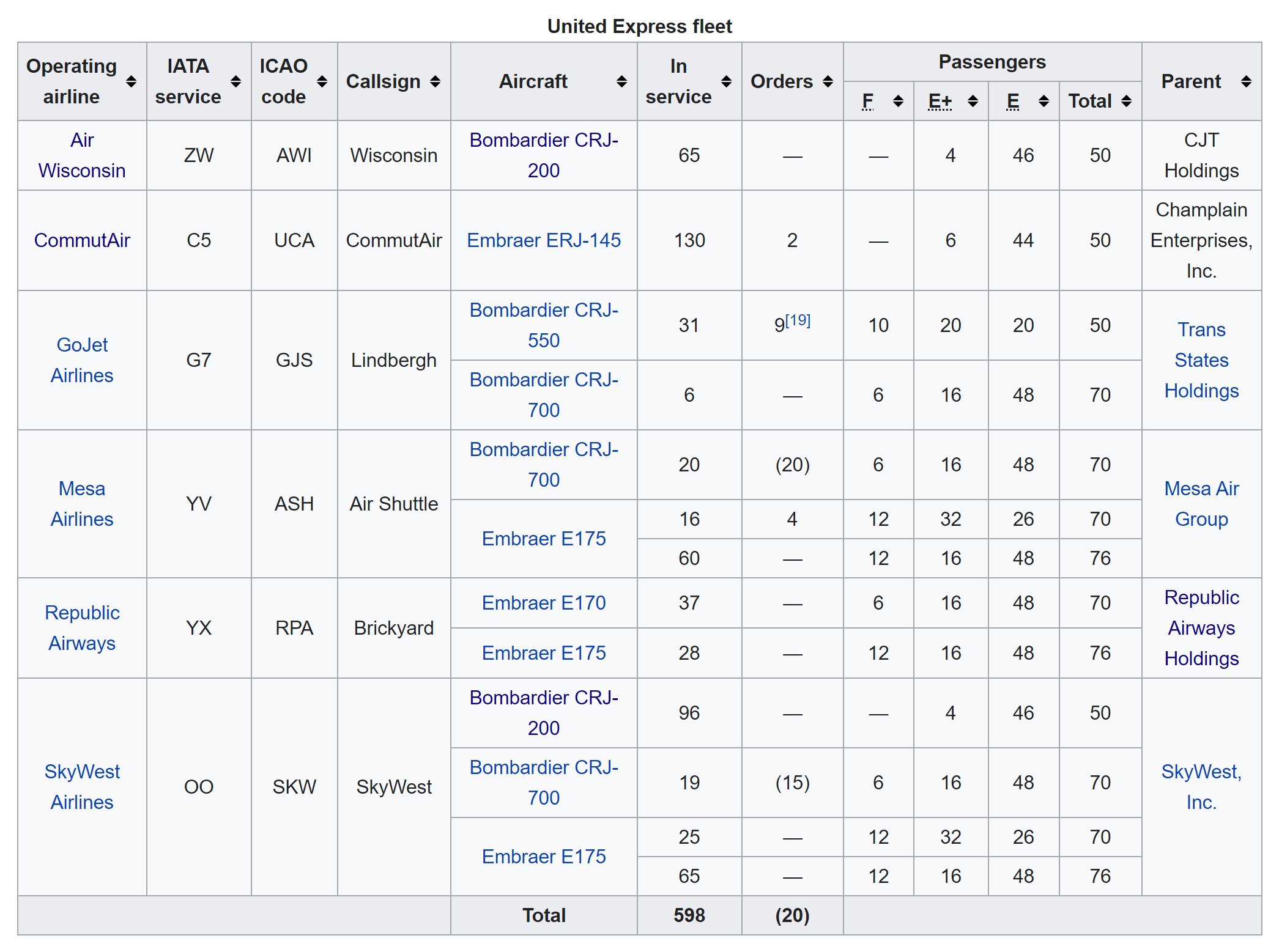
Task: Select the 130 in-service cell
Action: (689, 240)
